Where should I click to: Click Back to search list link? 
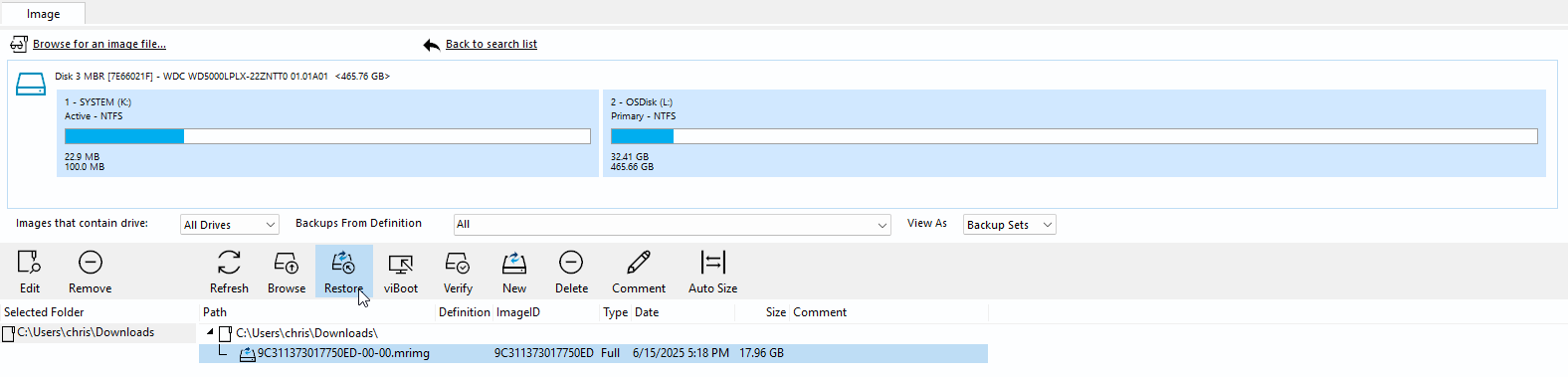click(491, 44)
